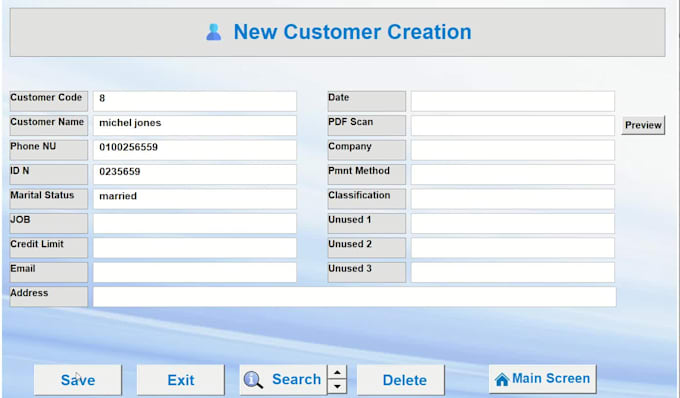Select the Customer Name field
The width and height of the screenshot is (680, 398).
tap(195, 125)
